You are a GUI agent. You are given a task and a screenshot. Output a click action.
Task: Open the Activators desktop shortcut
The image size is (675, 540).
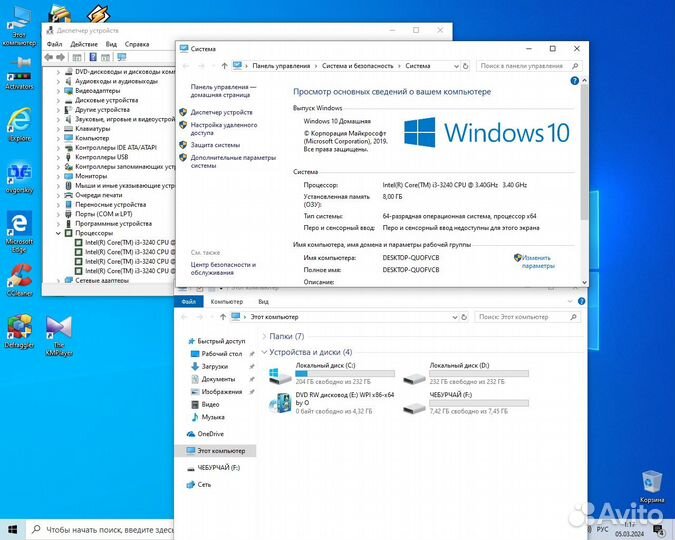tap(19, 73)
